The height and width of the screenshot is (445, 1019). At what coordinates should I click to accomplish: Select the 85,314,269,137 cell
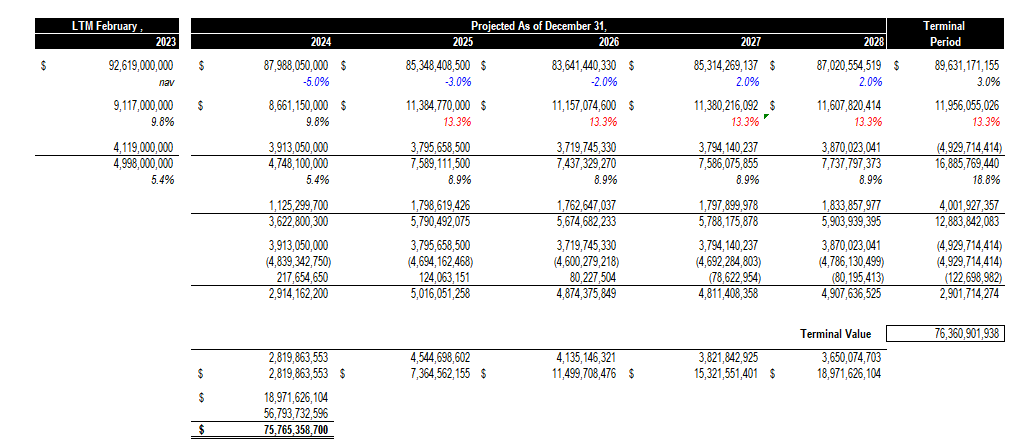click(x=725, y=66)
